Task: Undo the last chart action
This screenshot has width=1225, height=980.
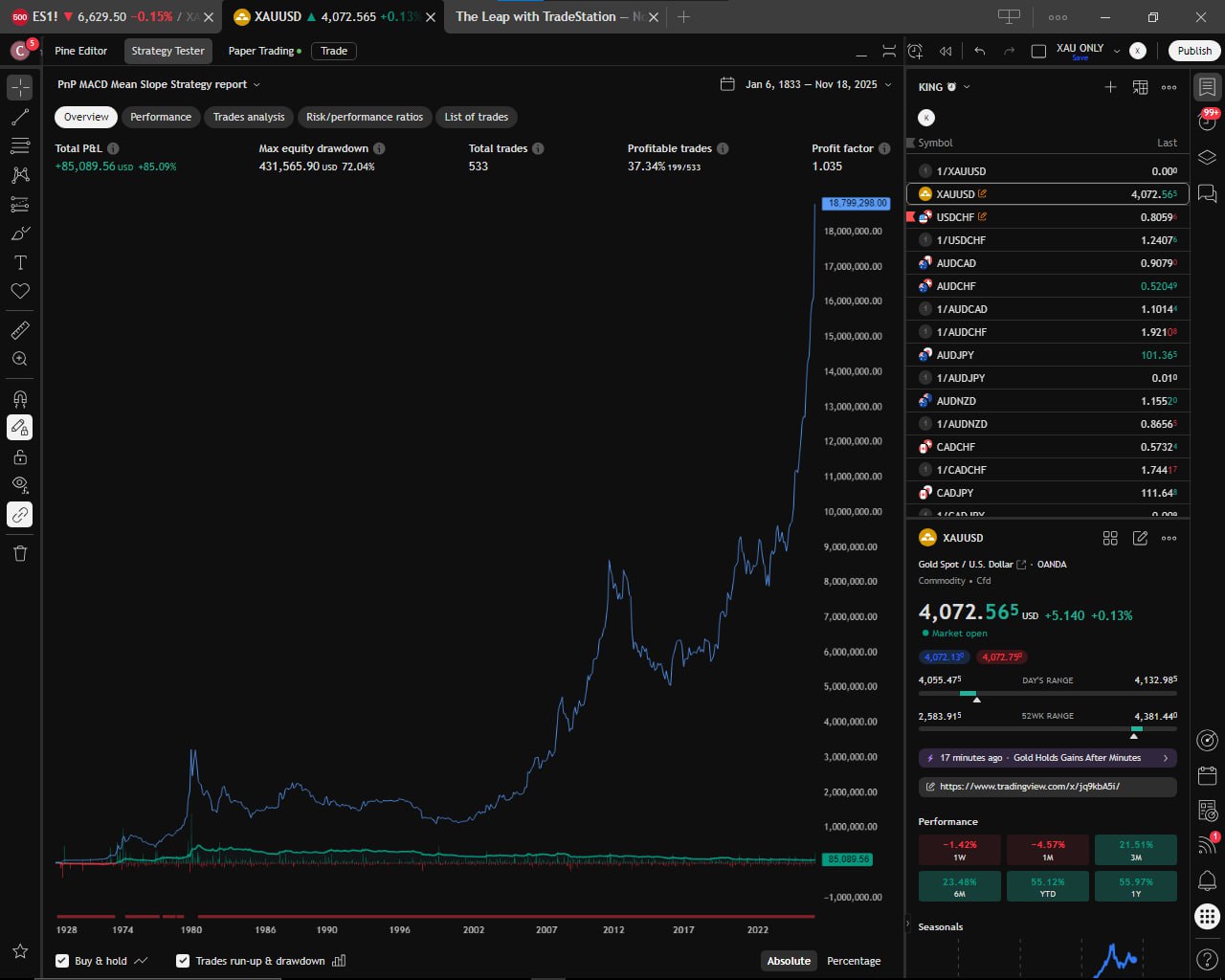Action: point(979,51)
